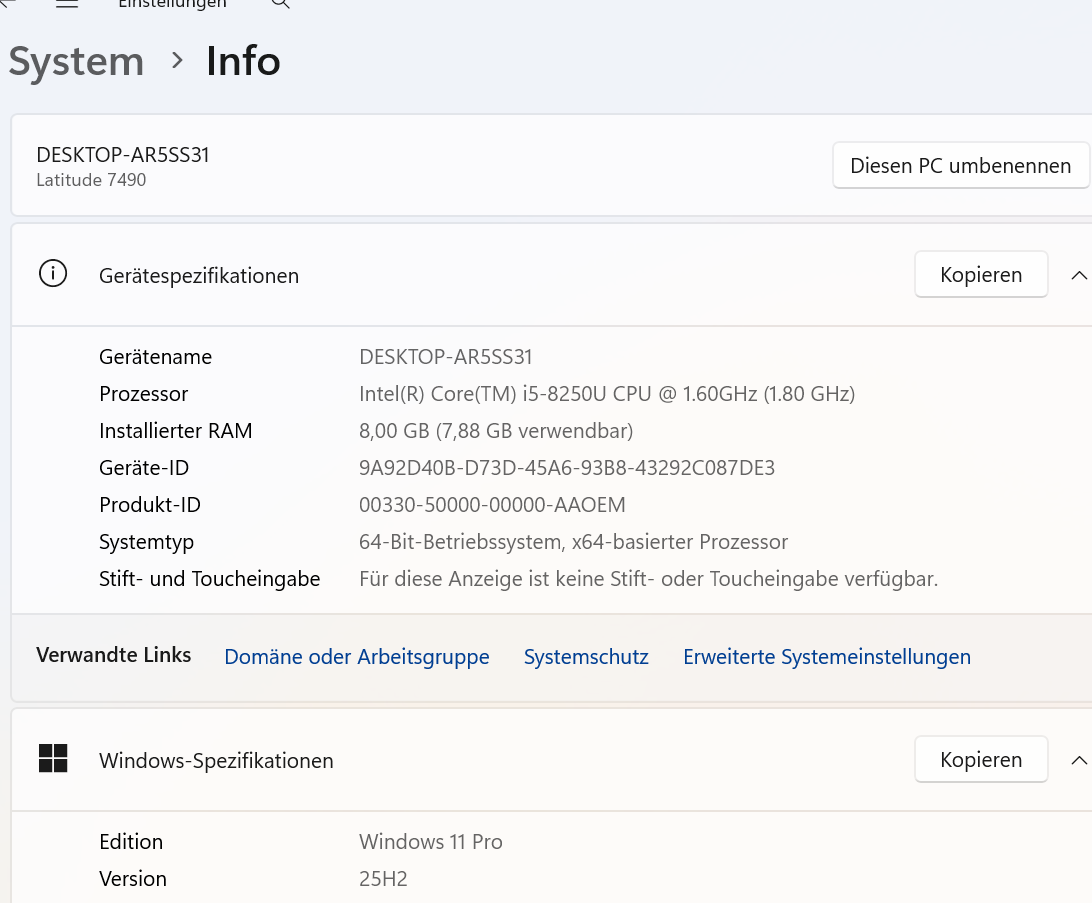Copy device specifications with Kopieren
The height and width of the screenshot is (903, 1092).
981,274
